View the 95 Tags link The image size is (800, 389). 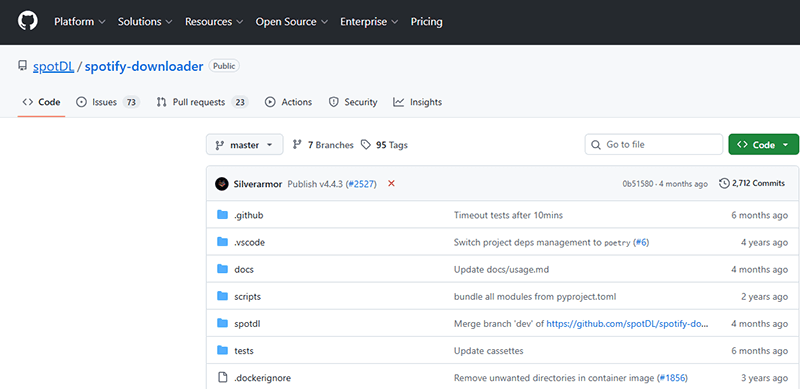click(x=384, y=145)
